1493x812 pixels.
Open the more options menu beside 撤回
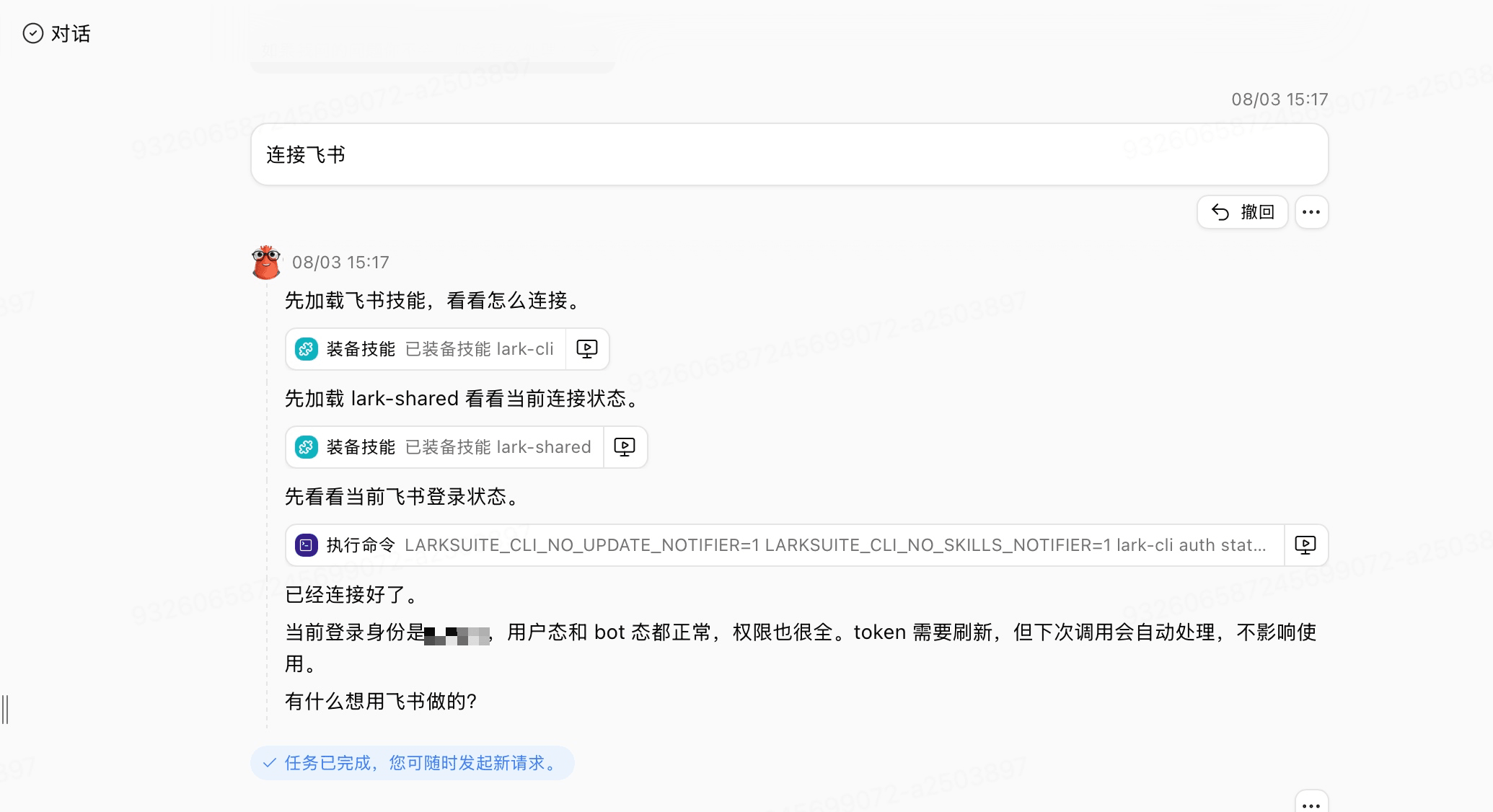click(x=1311, y=212)
